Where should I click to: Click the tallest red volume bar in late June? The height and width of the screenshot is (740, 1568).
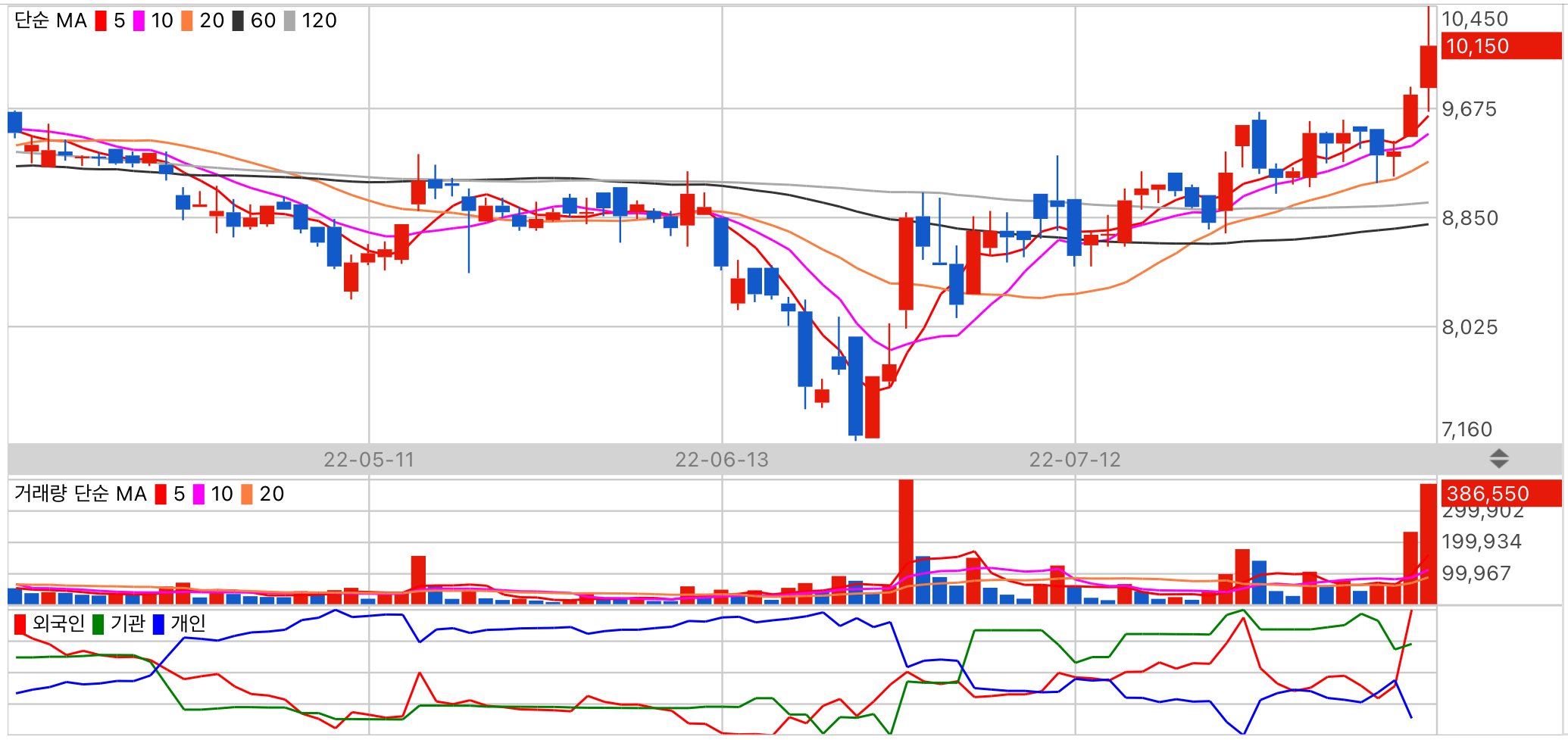coord(906,542)
